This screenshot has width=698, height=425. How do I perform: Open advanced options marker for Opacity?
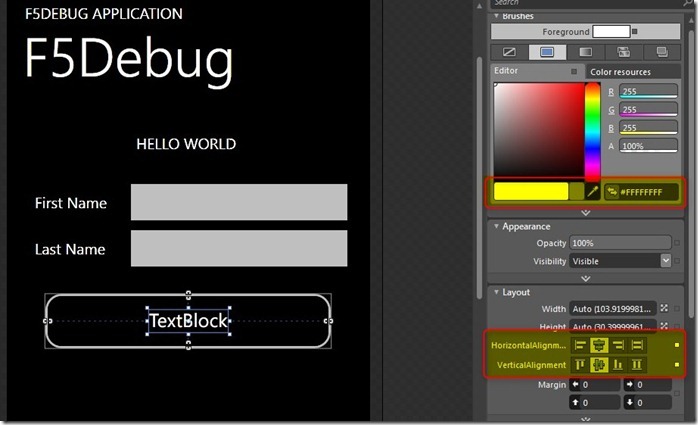[677, 243]
